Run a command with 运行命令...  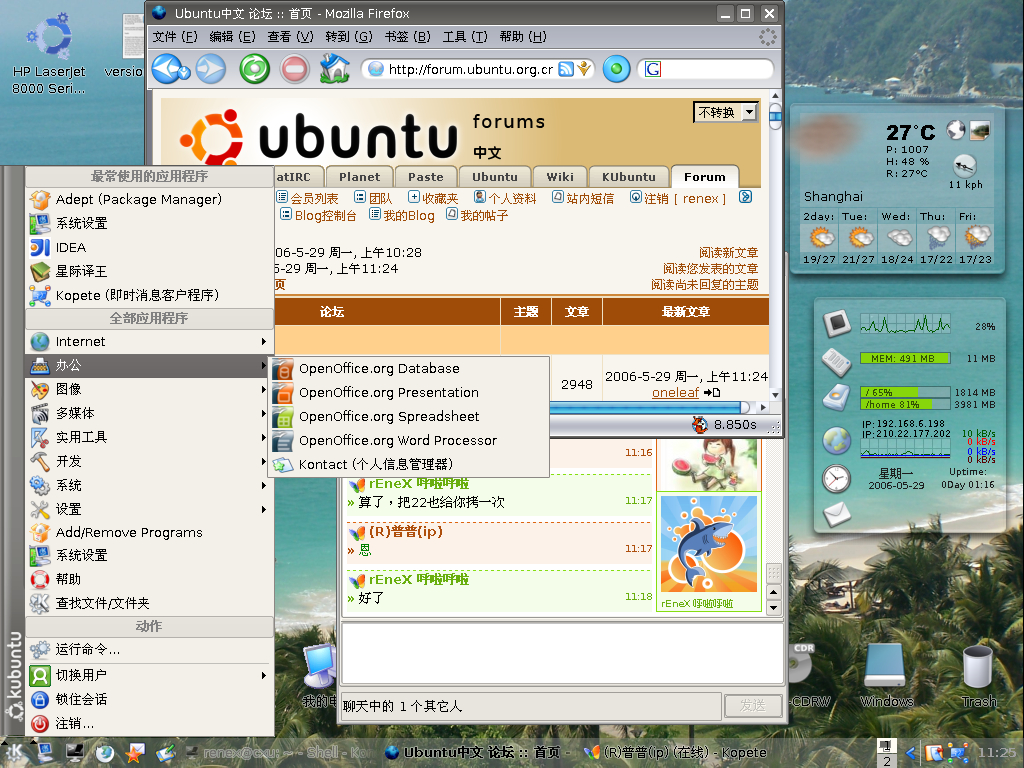[149, 650]
